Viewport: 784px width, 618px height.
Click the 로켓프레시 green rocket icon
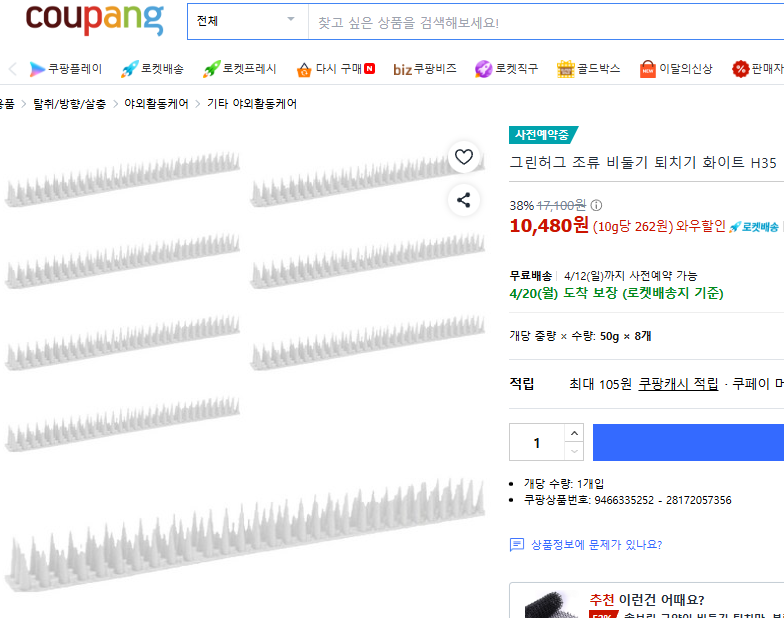211,69
